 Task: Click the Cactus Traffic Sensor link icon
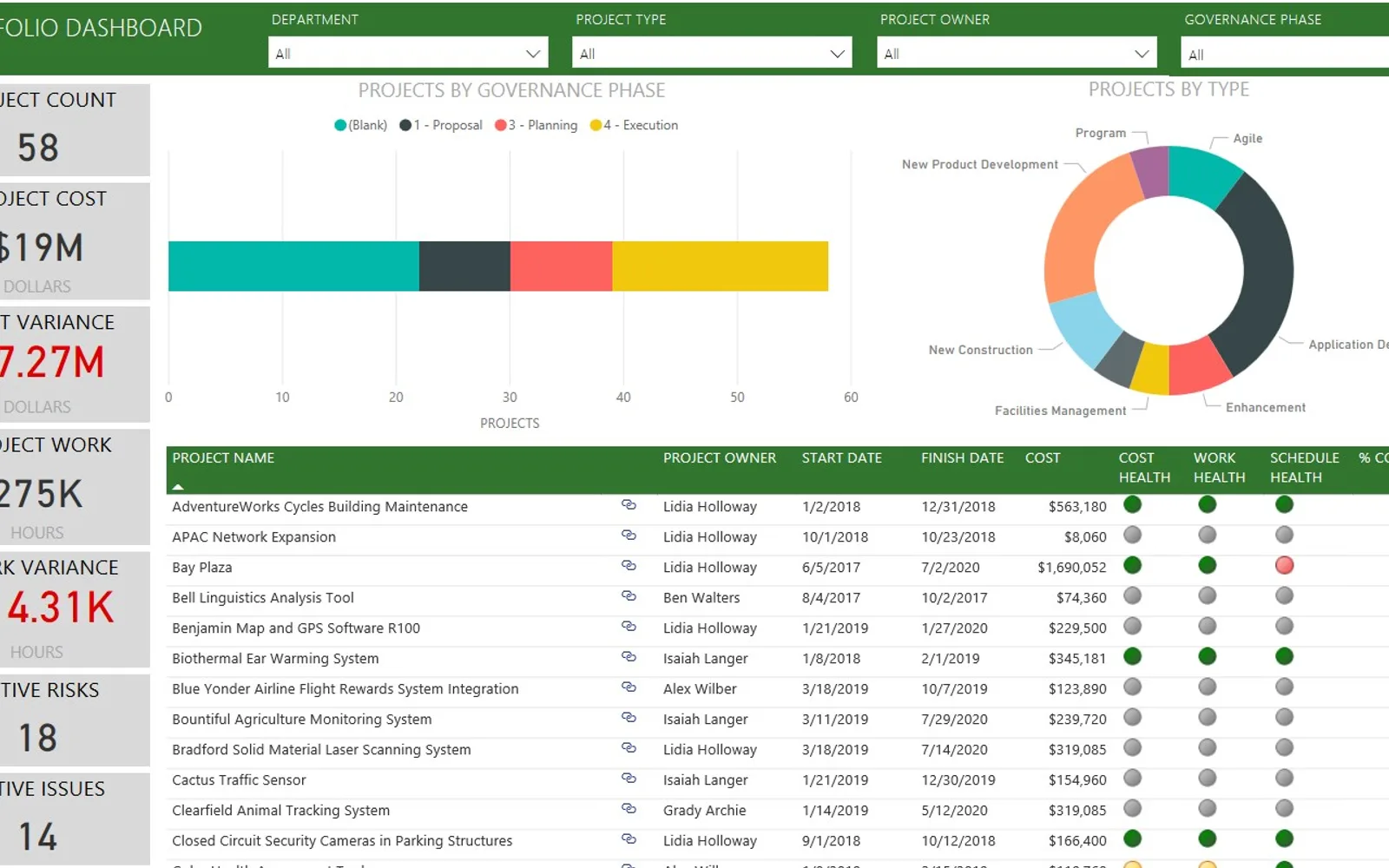(629, 779)
